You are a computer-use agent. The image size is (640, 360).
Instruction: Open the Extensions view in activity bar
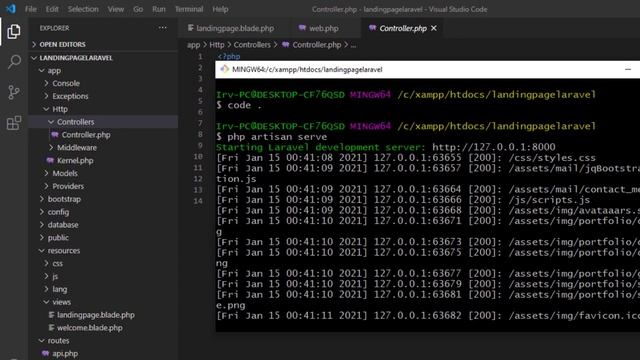coord(14,122)
